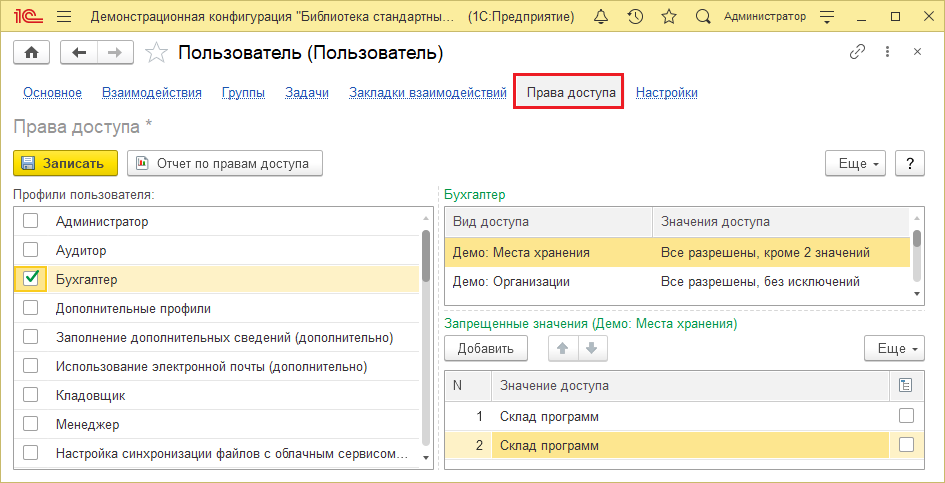Close the Пользователь form with X
Screen dimensions: 945x483
click(917, 52)
